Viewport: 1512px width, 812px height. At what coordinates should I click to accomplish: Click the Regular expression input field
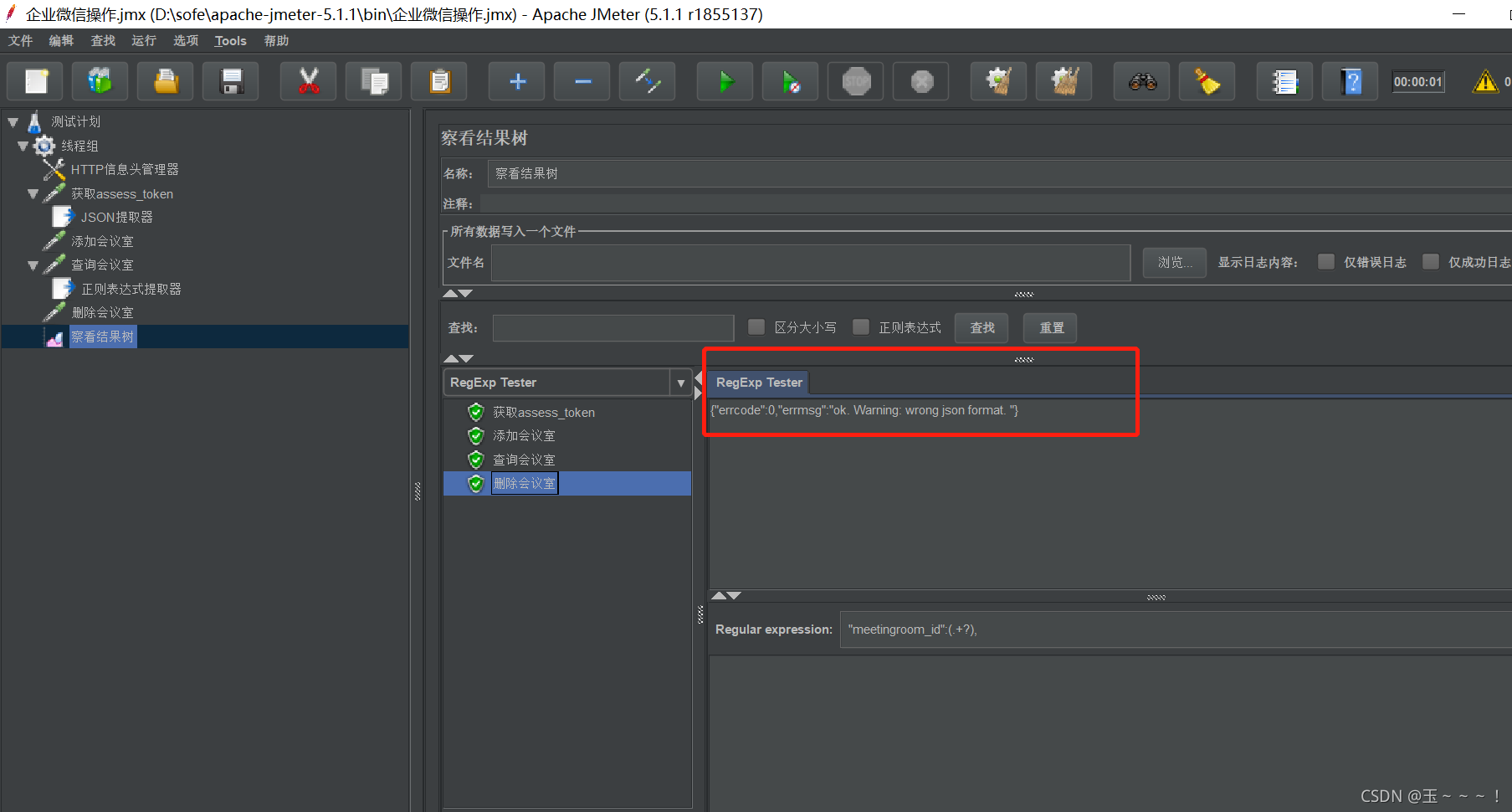pyautogui.click(x=1175, y=630)
